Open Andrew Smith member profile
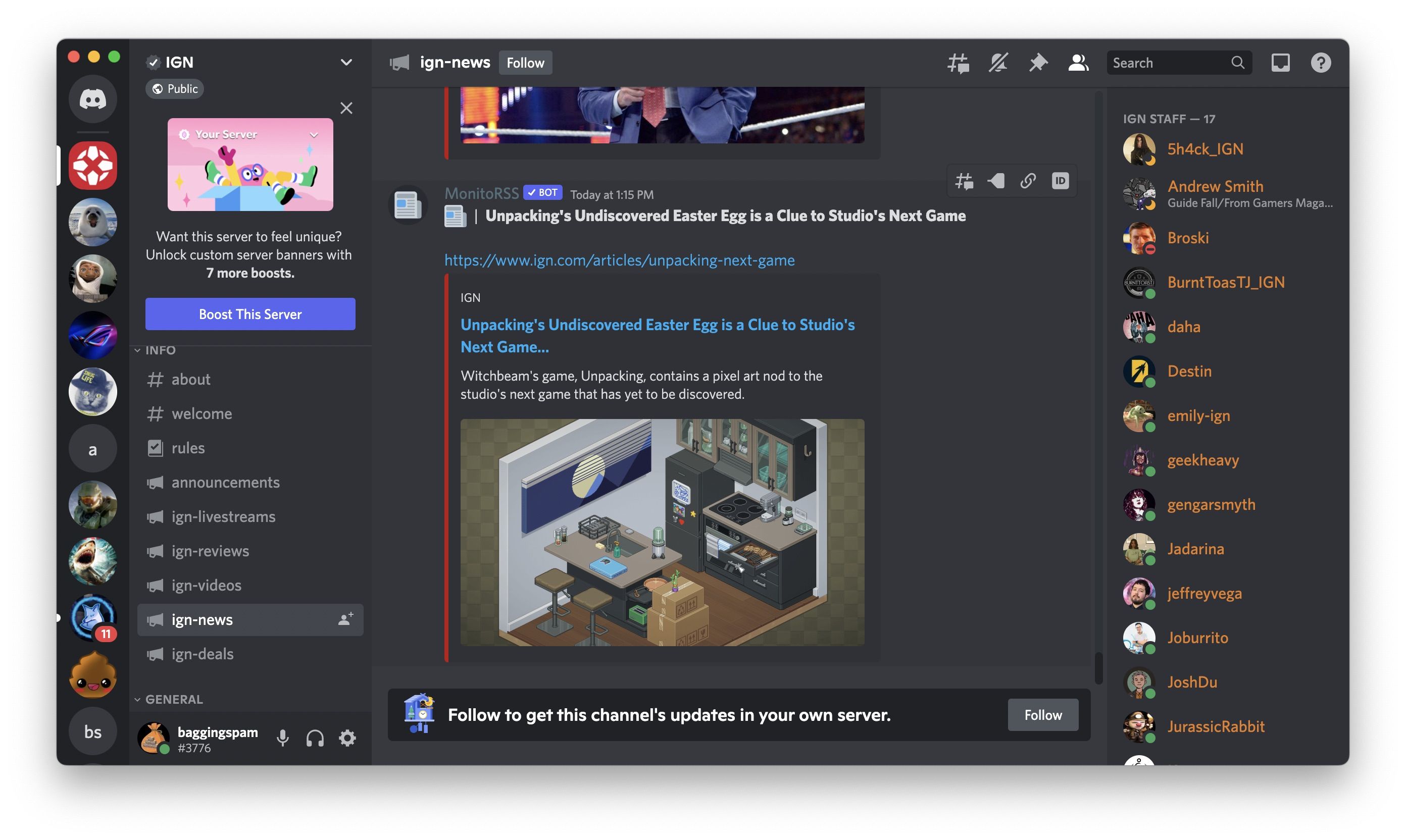Screen dimensions: 1406x840 point(1228,194)
